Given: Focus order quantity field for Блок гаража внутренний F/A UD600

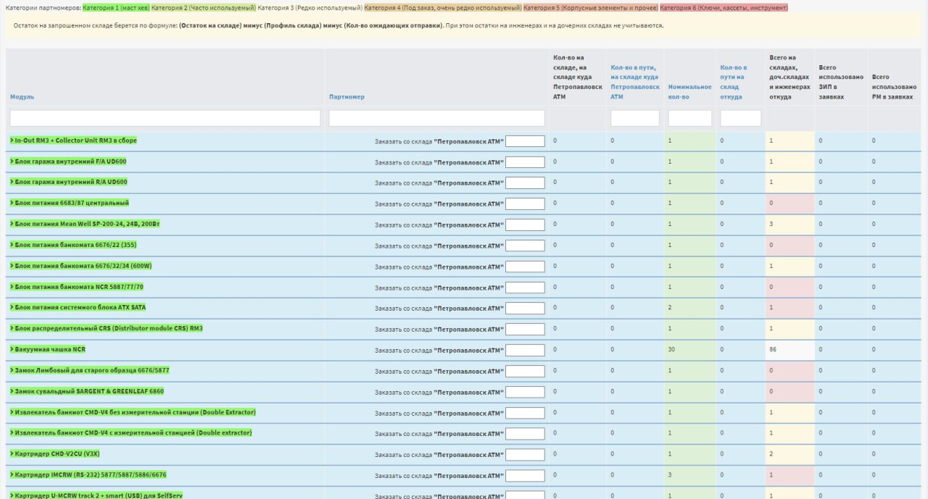Looking at the screenshot, I should [525, 162].
